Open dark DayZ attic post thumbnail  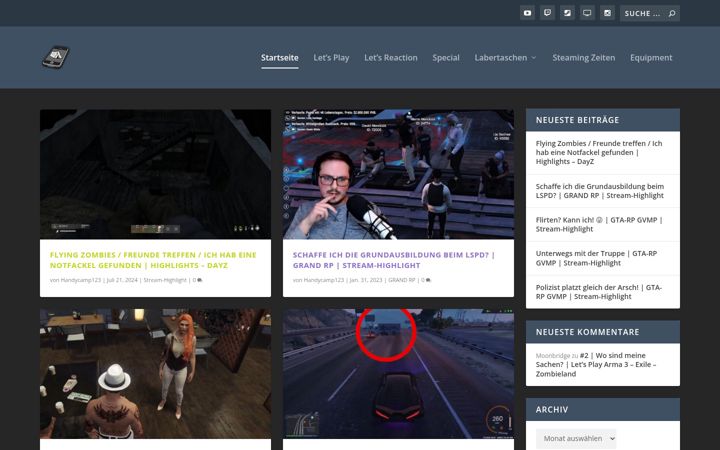(x=155, y=174)
